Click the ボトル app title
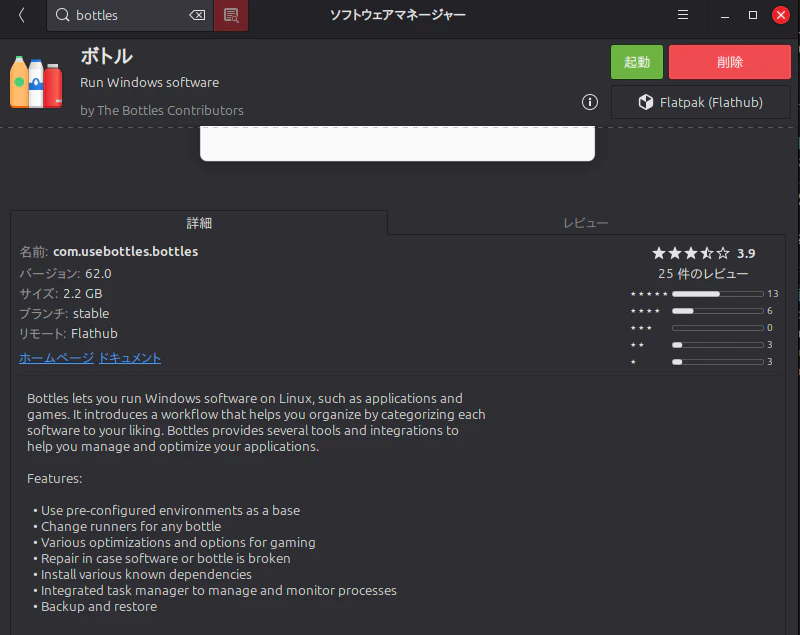Image resolution: width=800 pixels, height=635 pixels. 107,56
